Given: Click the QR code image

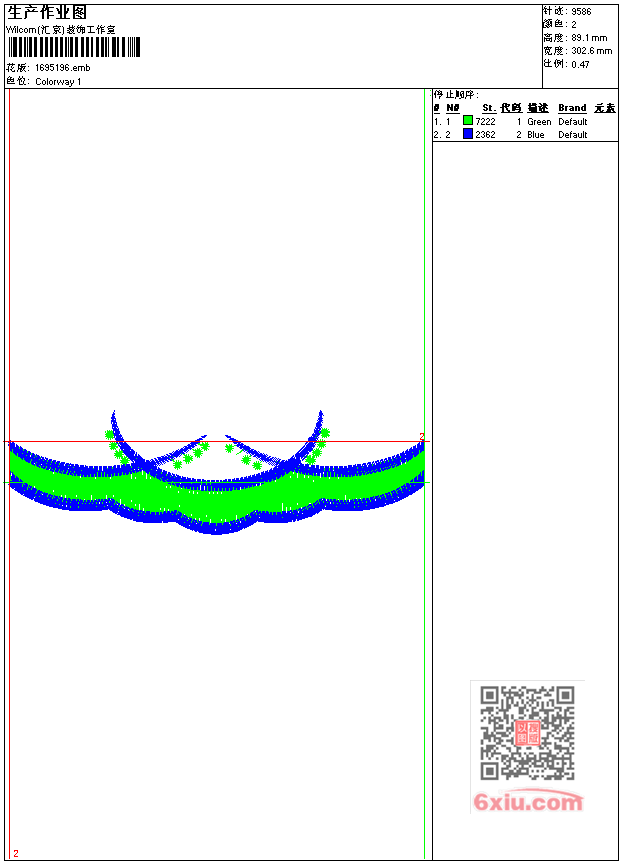Looking at the screenshot, I should [527, 733].
